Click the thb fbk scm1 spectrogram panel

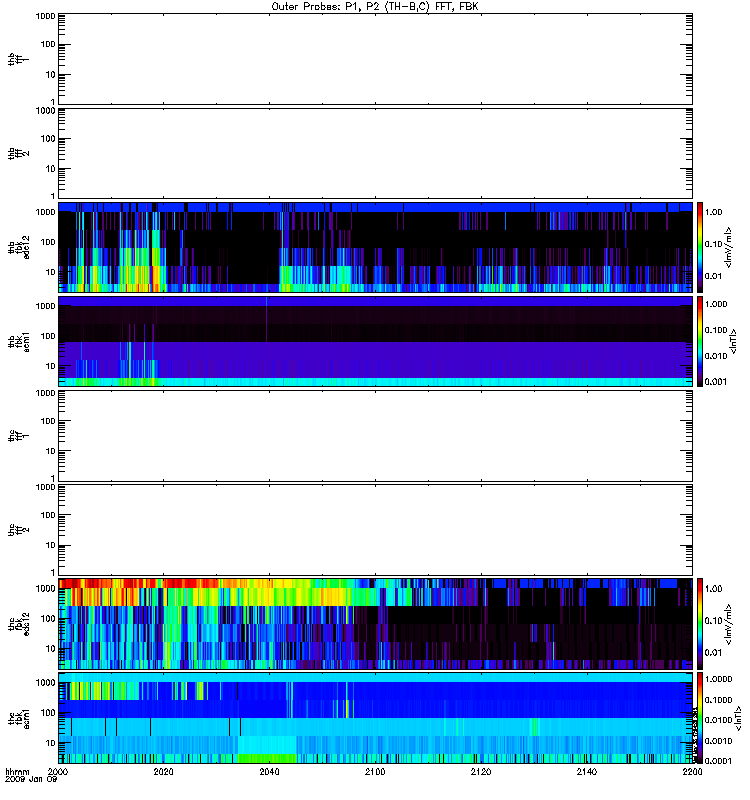coord(375,341)
